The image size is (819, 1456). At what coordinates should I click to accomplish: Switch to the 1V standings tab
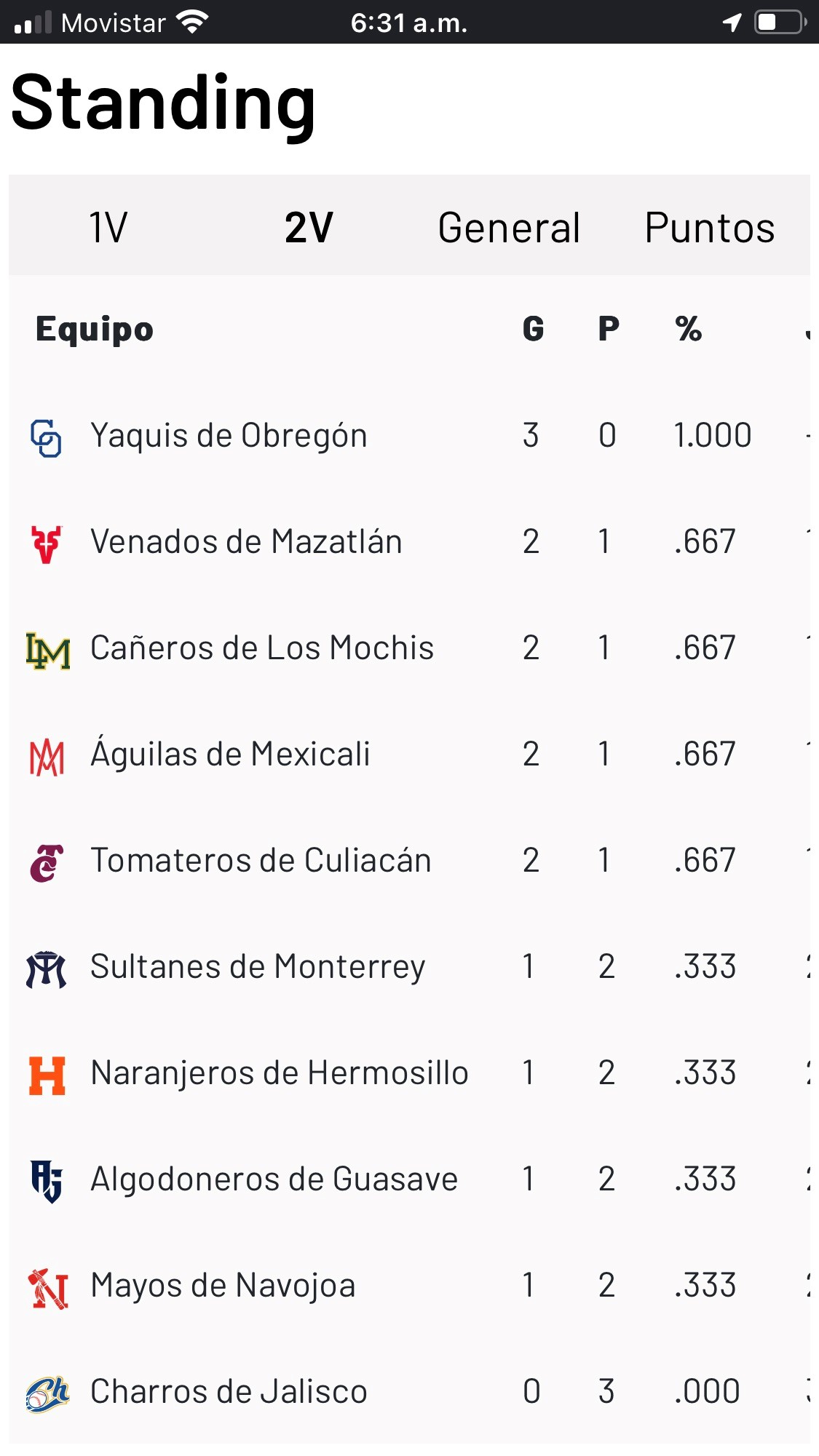point(108,227)
